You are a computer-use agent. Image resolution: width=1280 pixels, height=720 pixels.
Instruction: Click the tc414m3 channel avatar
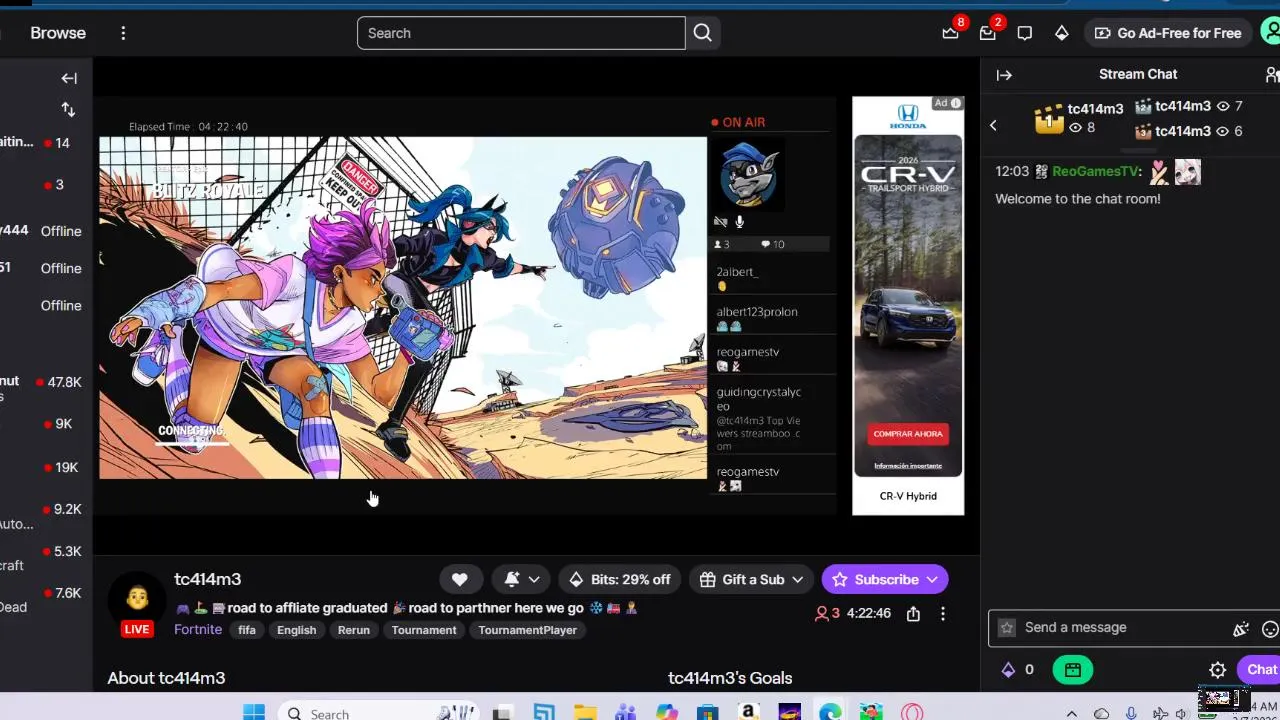pos(137,598)
